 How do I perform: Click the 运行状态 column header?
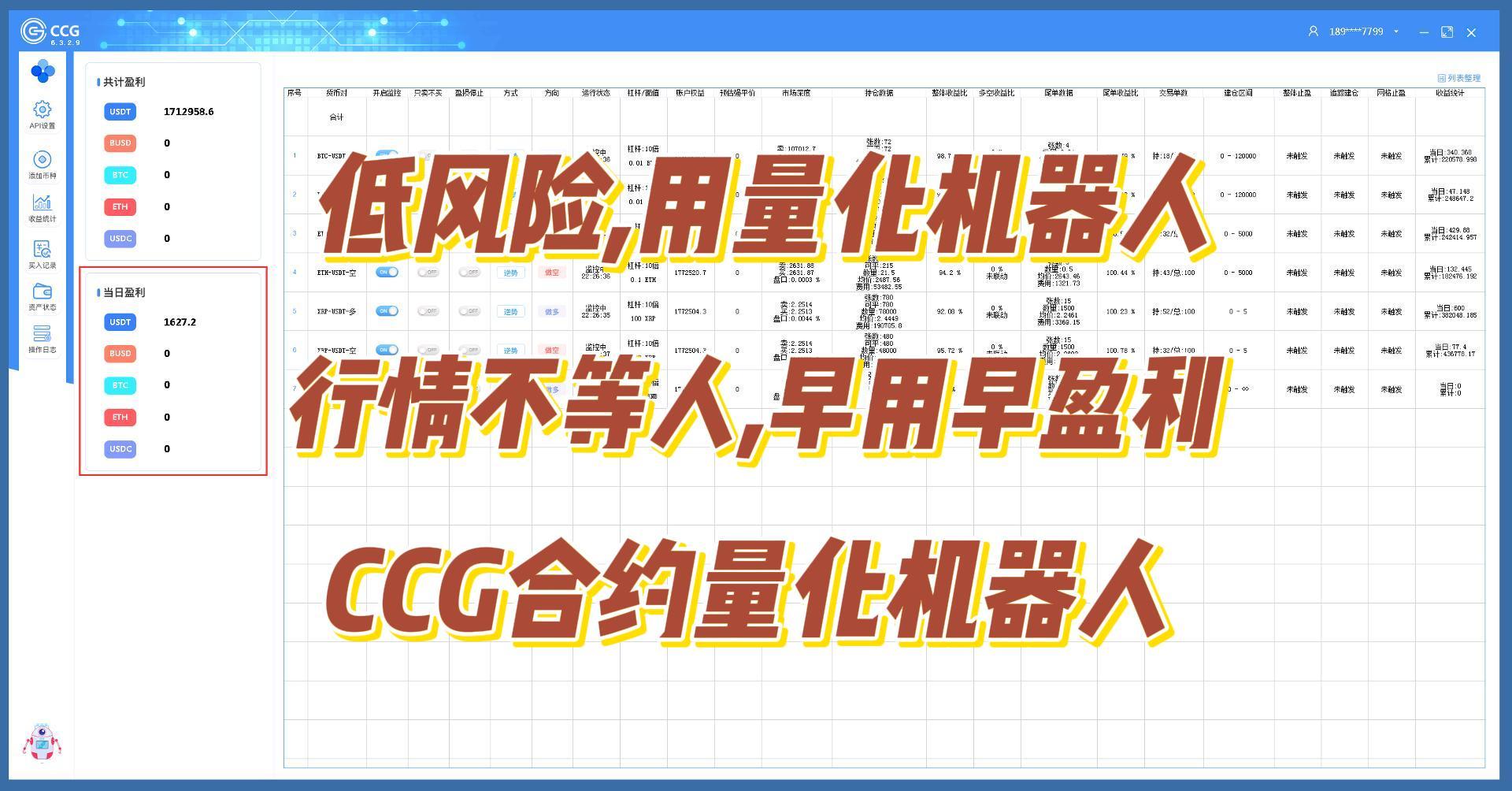[x=596, y=93]
